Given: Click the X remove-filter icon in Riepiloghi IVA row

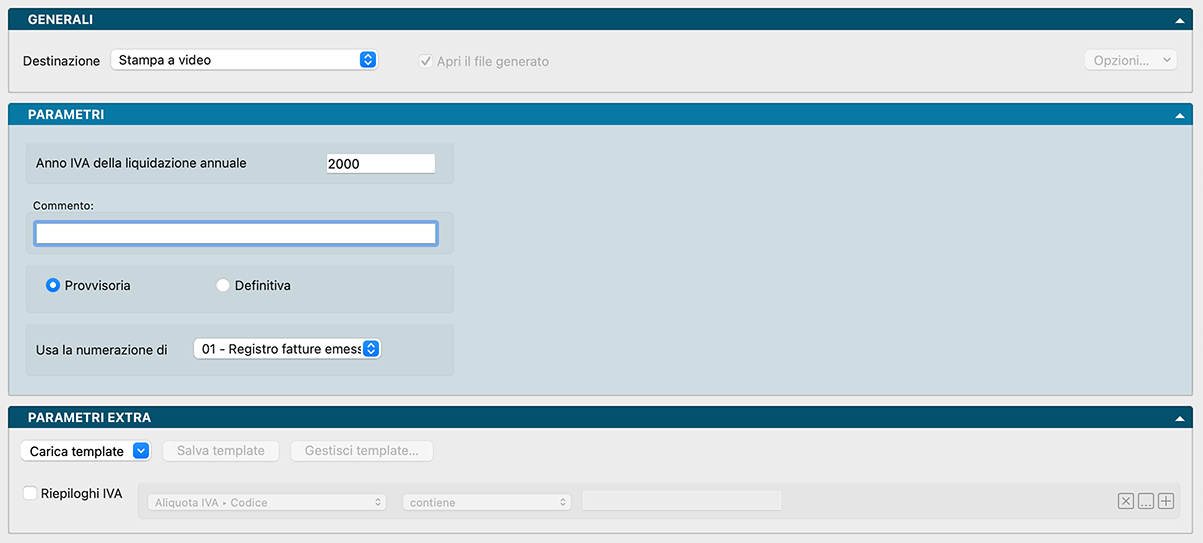Looking at the screenshot, I should (x=1126, y=502).
